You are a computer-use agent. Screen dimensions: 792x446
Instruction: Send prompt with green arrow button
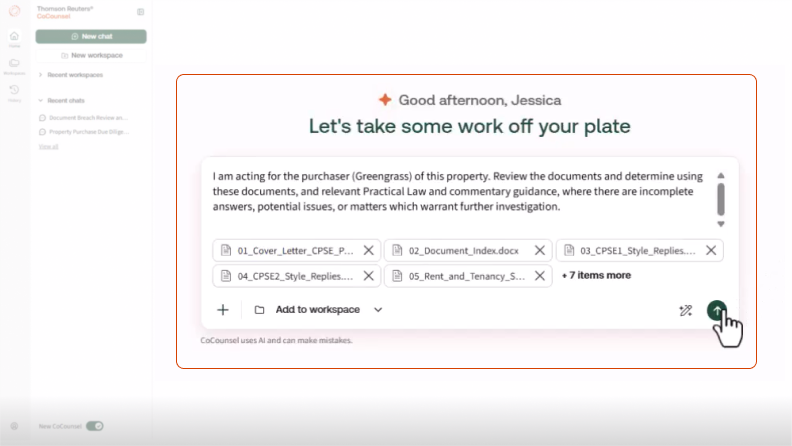click(x=716, y=310)
